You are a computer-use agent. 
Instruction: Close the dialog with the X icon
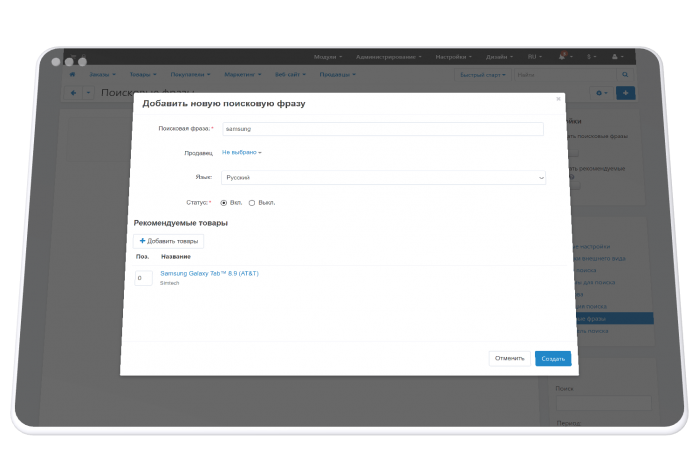pyautogui.click(x=558, y=99)
